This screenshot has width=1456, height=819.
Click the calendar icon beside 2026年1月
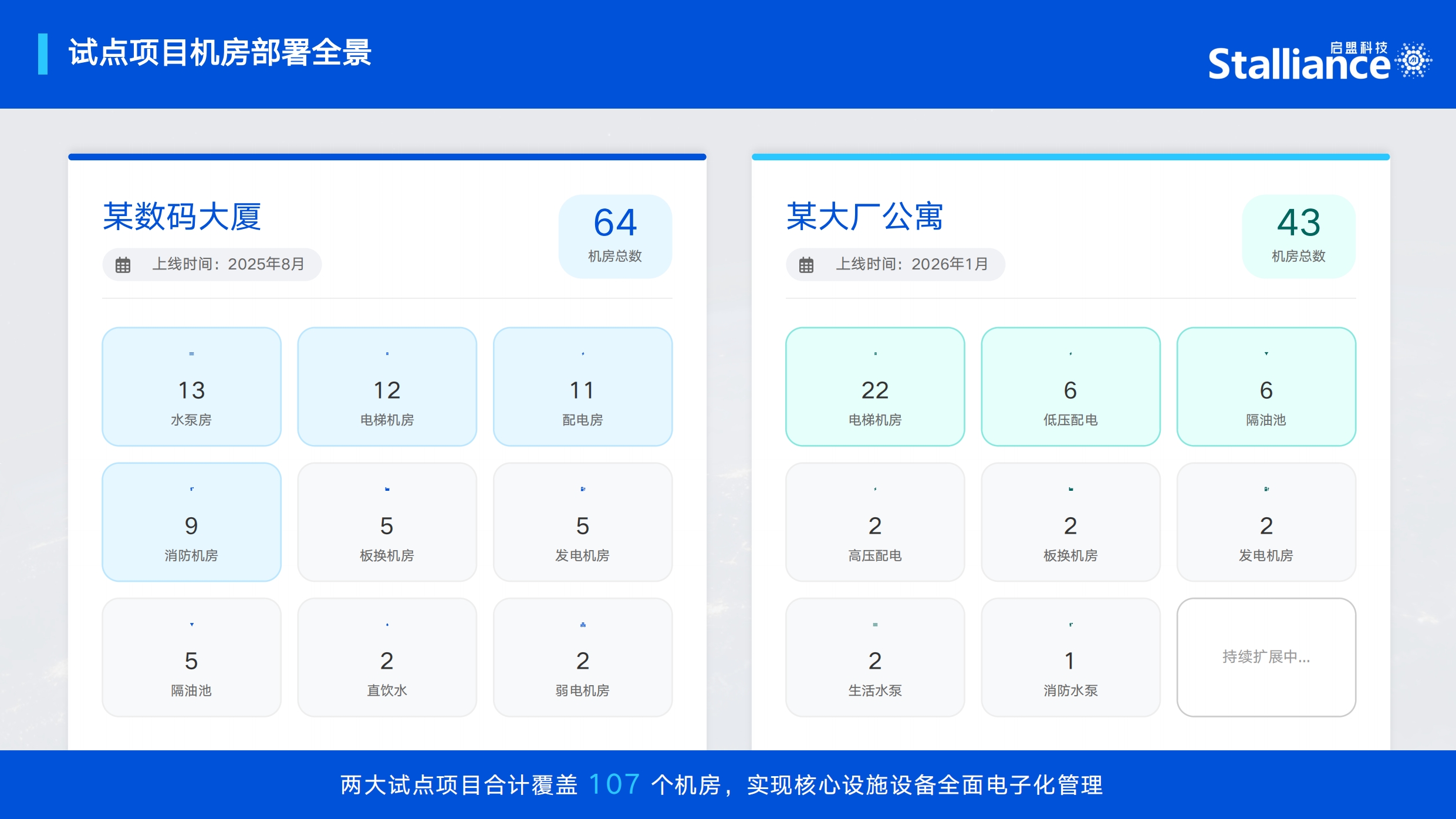(806, 265)
